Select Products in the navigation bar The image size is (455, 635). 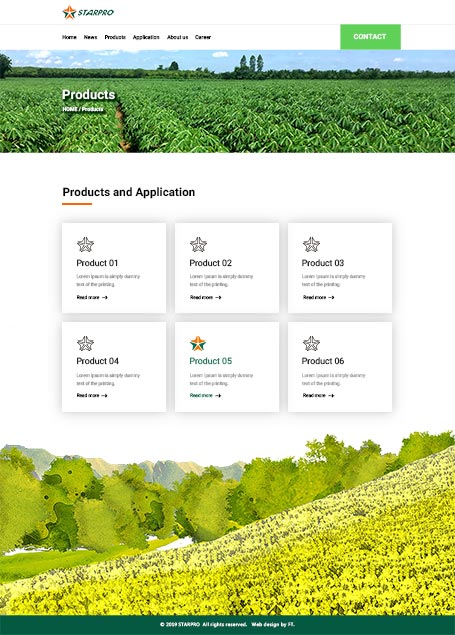coord(115,37)
